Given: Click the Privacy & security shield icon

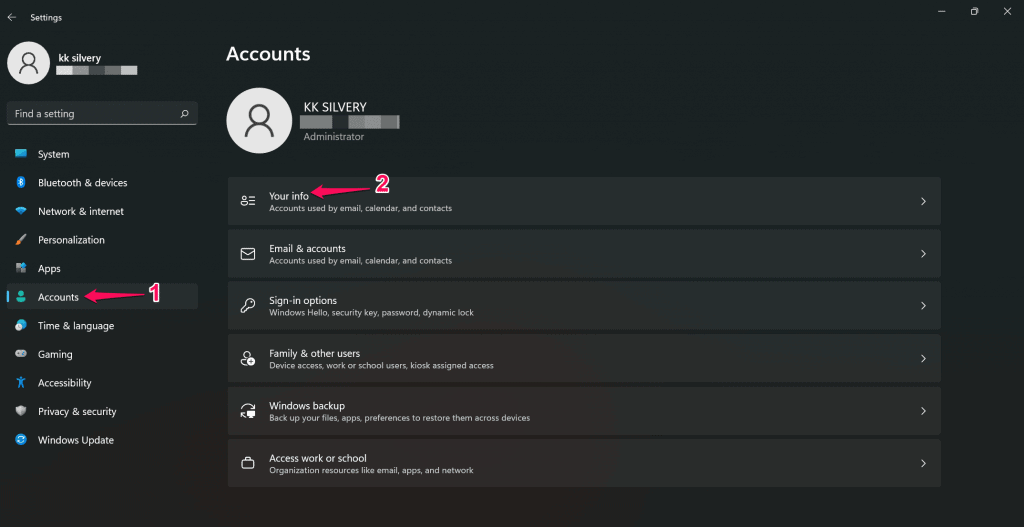Looking at the screenshot, I should [x=21, y=411].
